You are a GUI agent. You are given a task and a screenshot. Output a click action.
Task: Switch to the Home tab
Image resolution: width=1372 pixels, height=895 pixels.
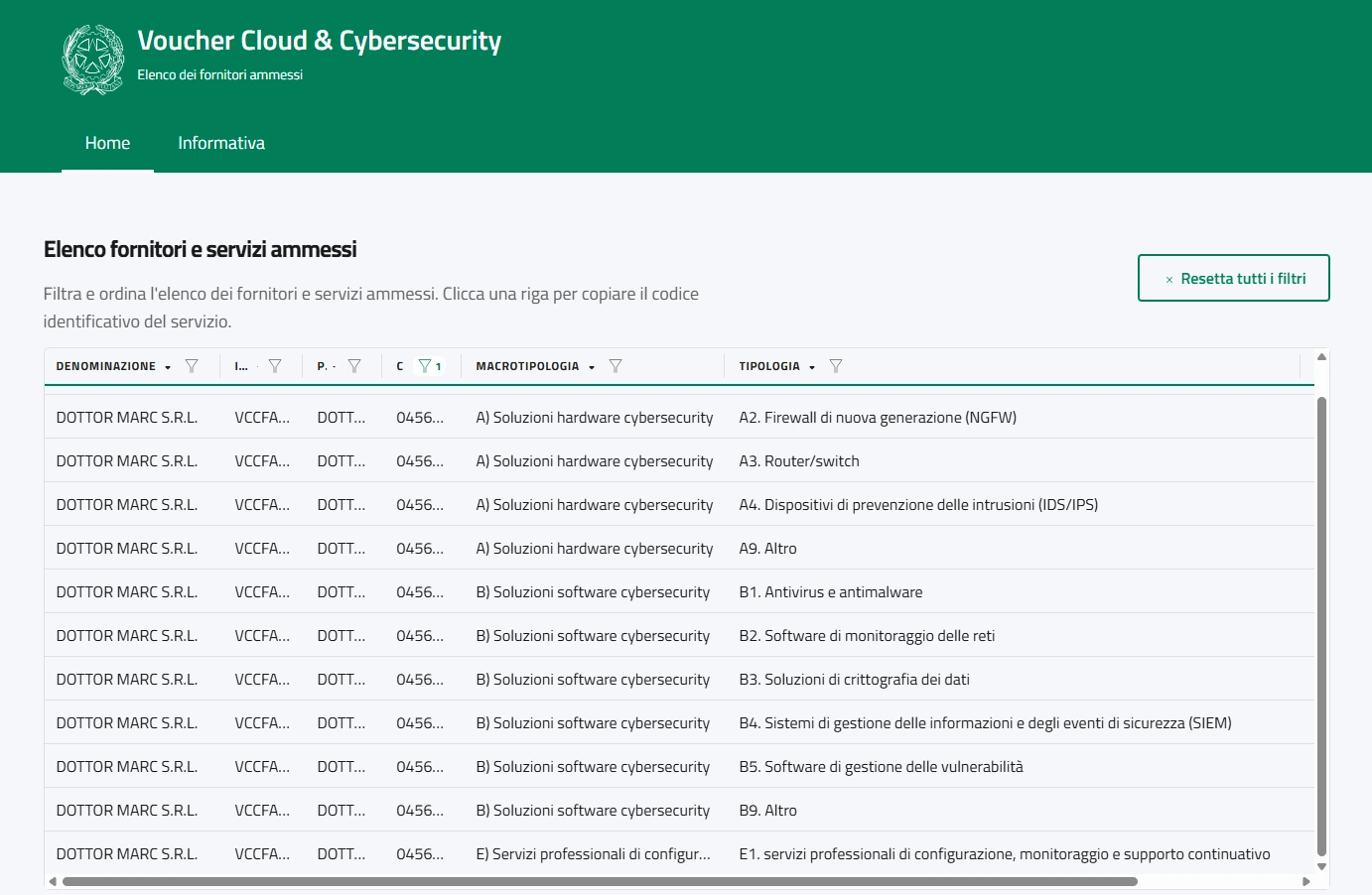tap(107, 143)
